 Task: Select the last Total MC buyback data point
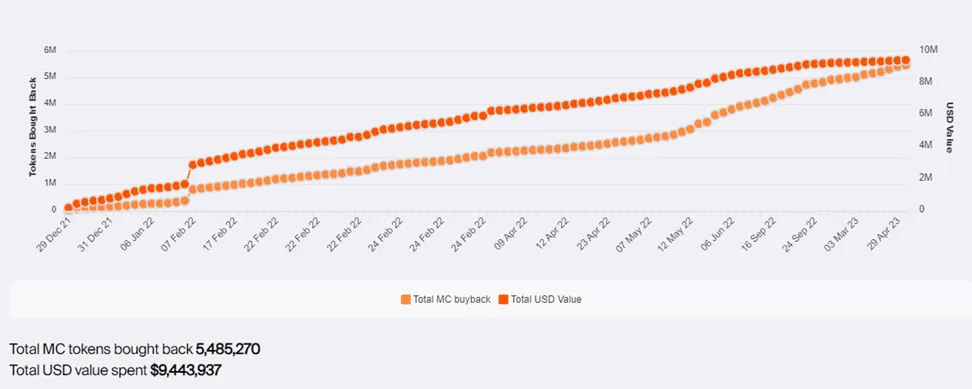[905, 65]
